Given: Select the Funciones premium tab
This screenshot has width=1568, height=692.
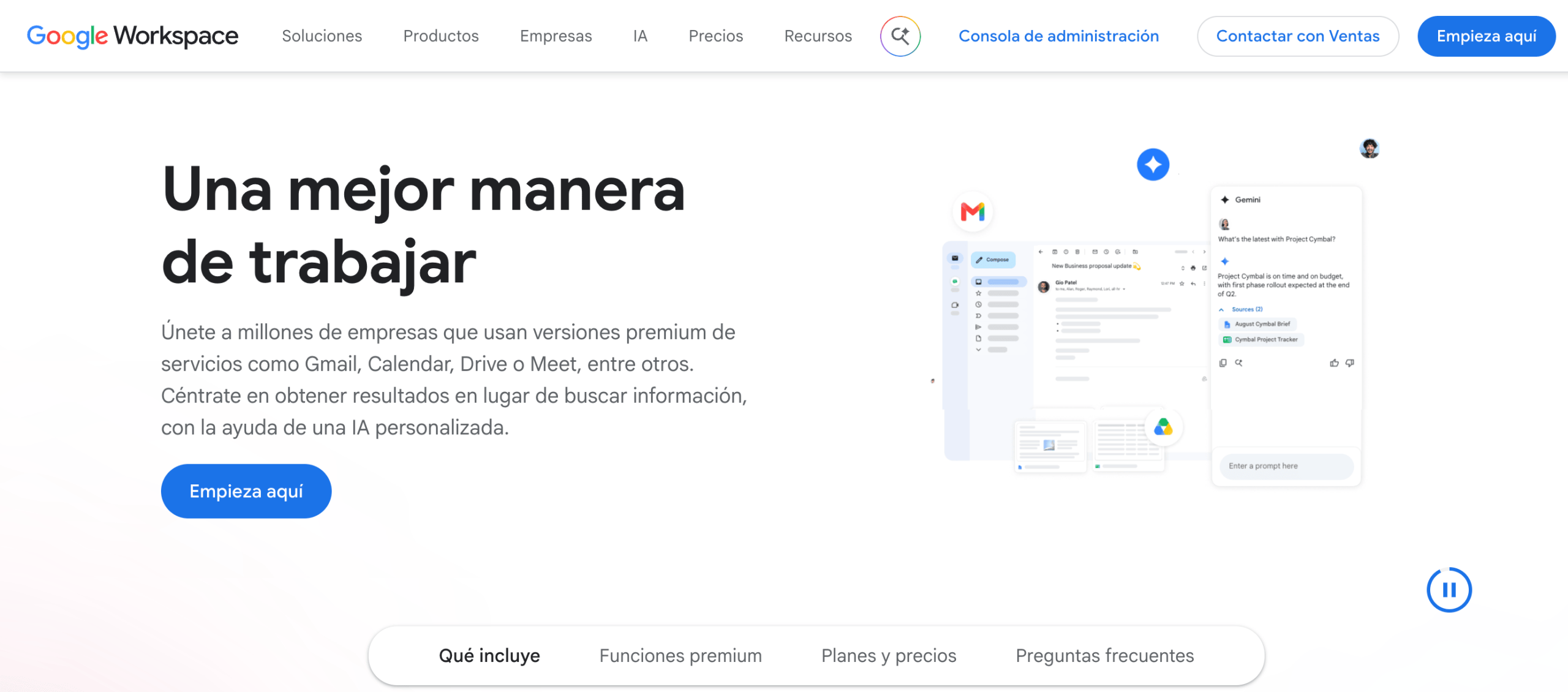Looking at the screenshot, I should (680, 655).
